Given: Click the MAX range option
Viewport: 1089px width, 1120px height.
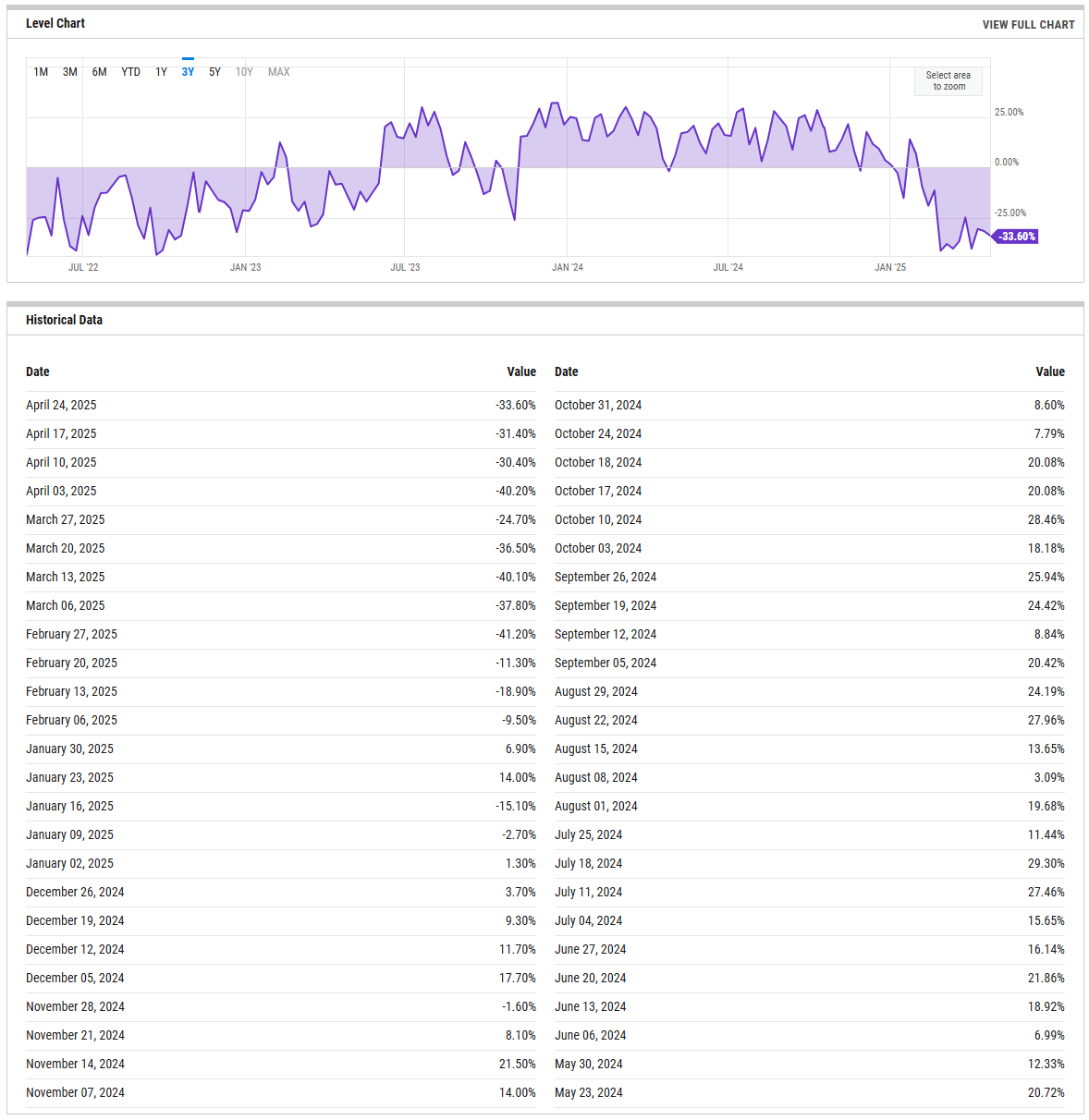Looking at the screenshot, I should pyautogui.click(x=279, y=72).
